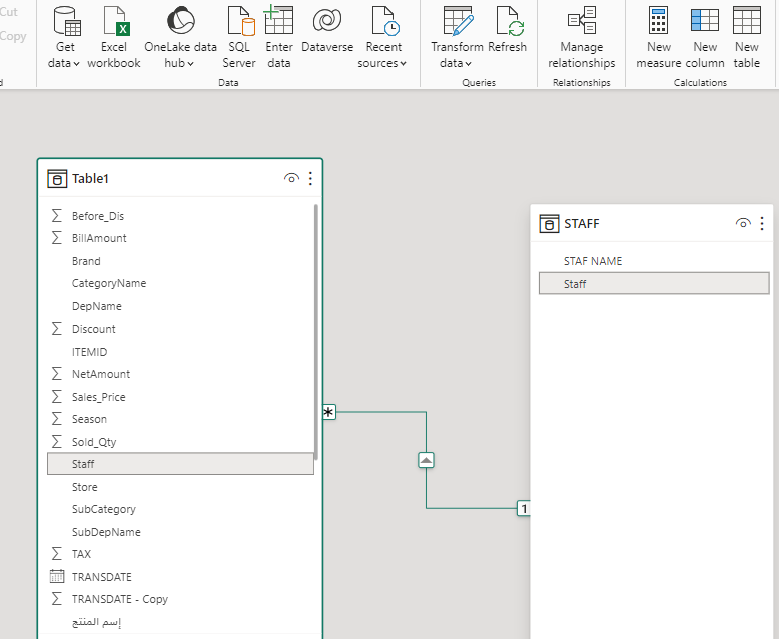Select the NetAmount field

[180, 374]
